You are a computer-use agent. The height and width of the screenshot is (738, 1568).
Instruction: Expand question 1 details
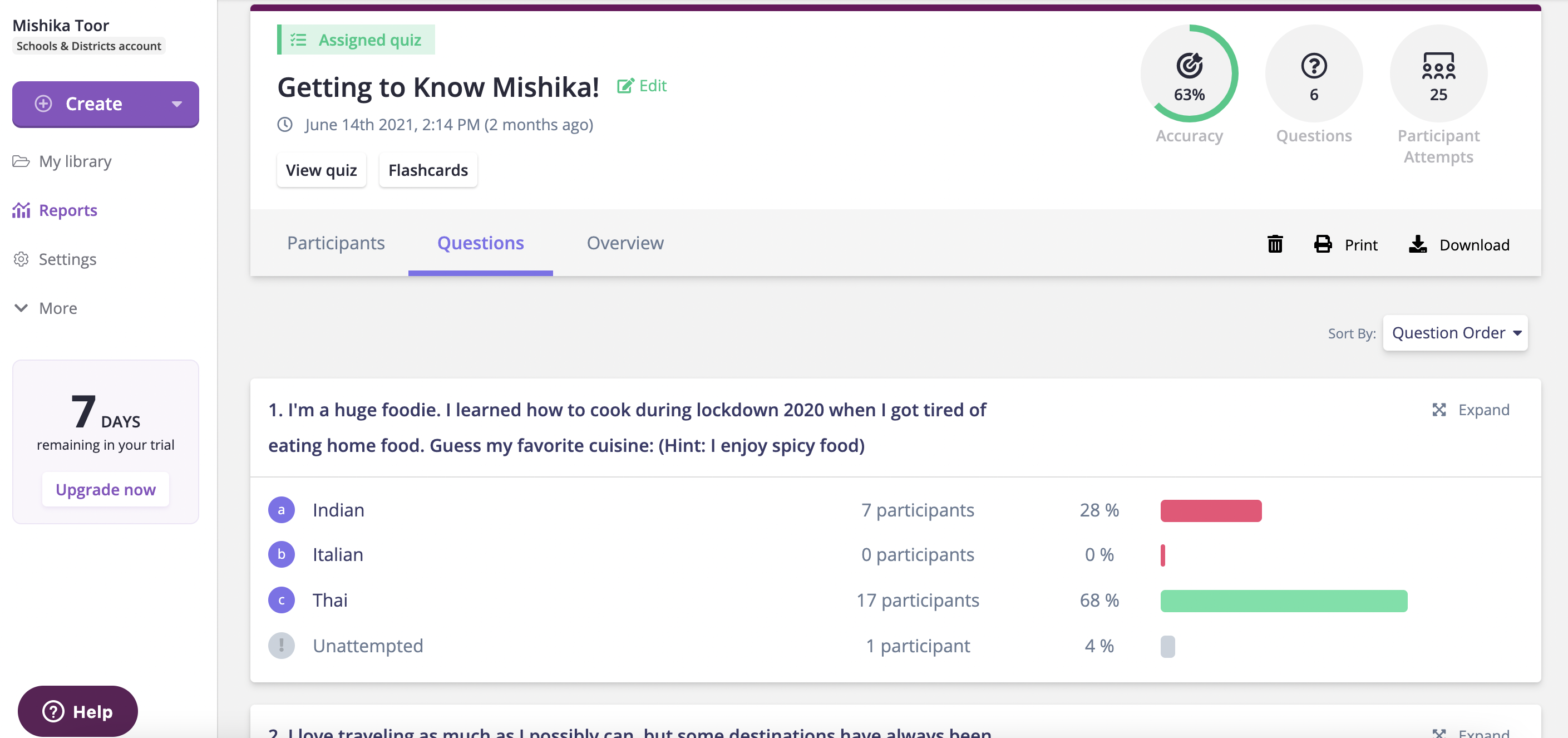[1471, 410]
